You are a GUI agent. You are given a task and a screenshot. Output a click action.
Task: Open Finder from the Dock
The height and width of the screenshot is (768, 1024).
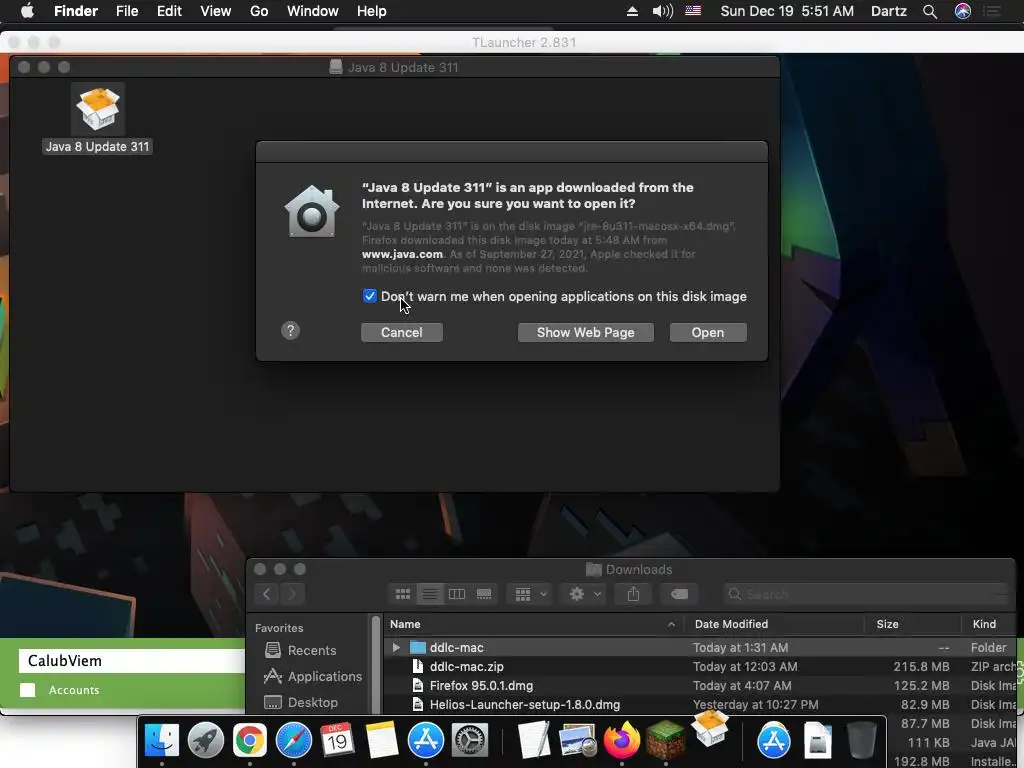[161, 740]
